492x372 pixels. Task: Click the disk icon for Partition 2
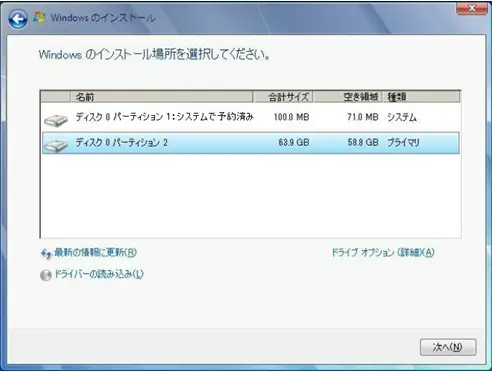(56, 146)
